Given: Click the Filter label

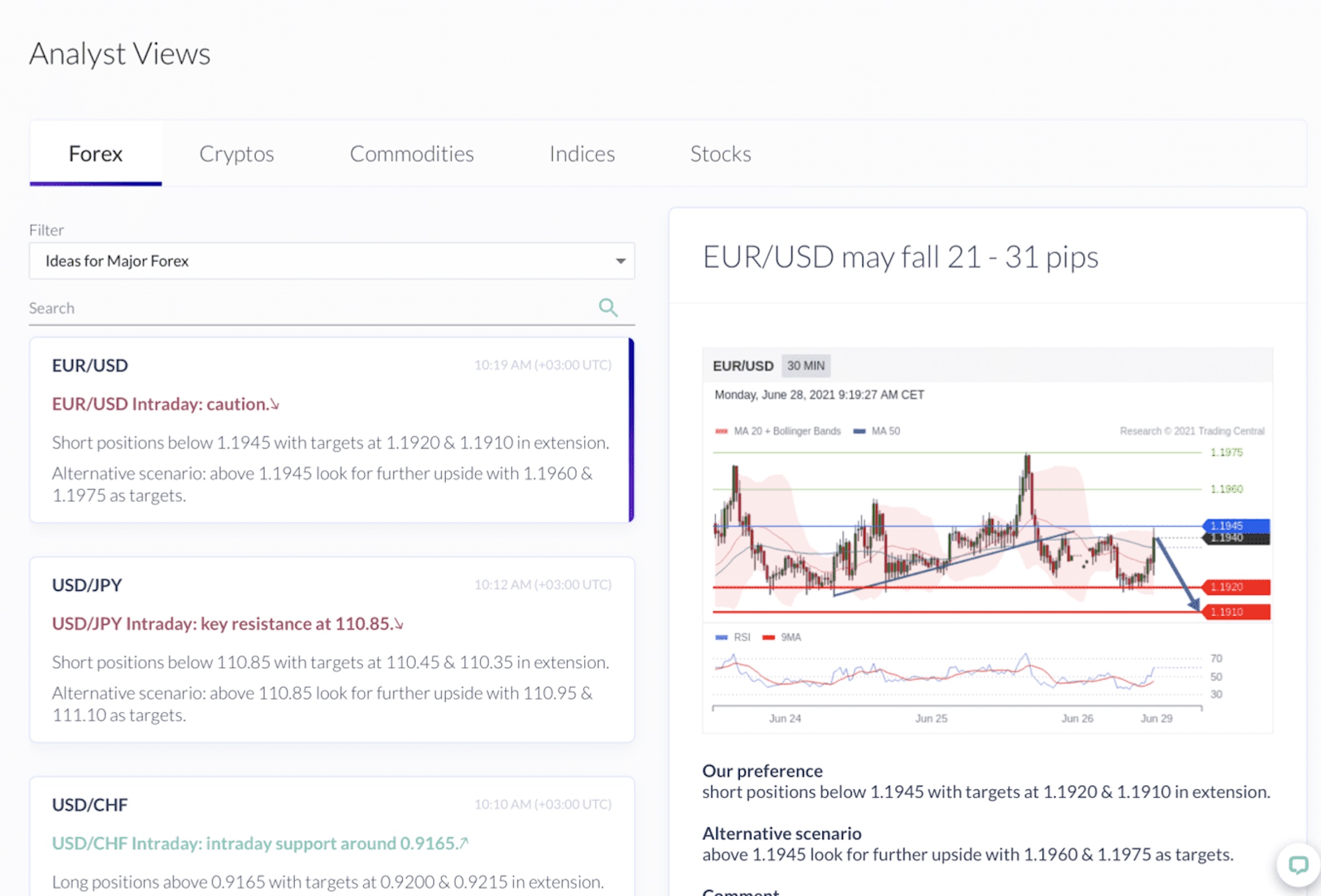Looking at the screenshot, I should click(46, 230).
